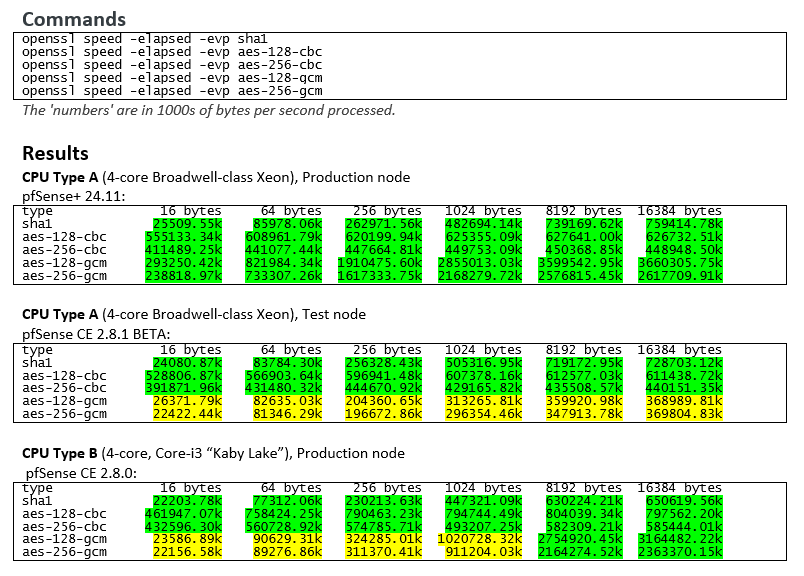Click value 440151.35k in the 2.8.1 BETA table
804x576 pixels.
684,388
